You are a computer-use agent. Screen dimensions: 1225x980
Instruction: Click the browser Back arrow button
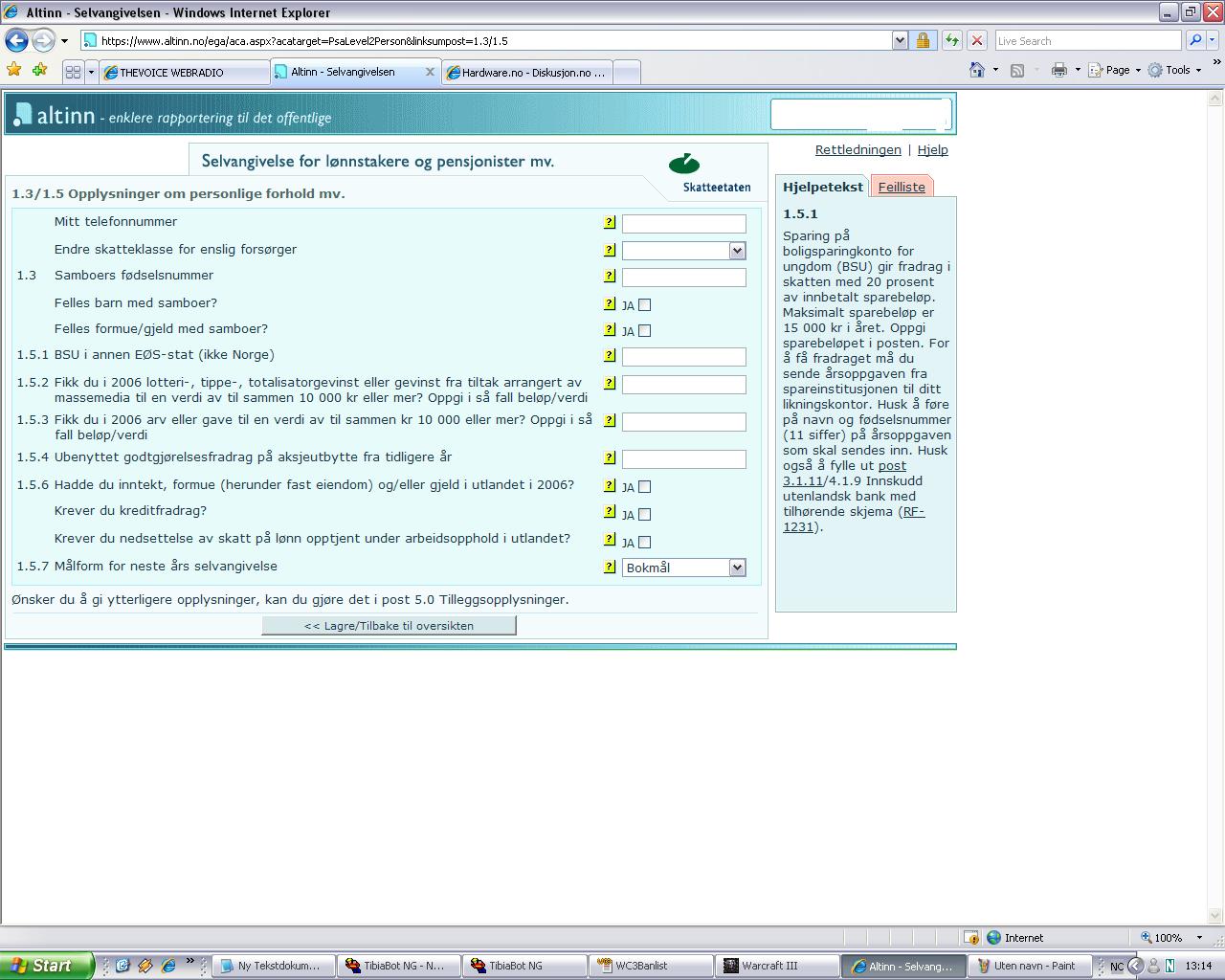click(16, 40)
